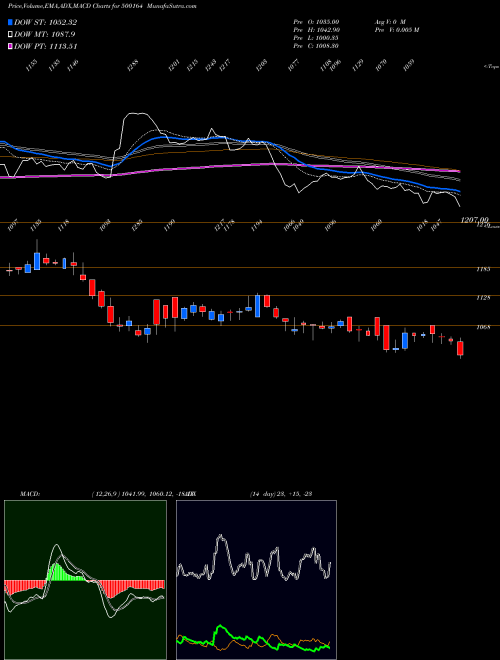The height and width of the screenshot is (660, 500).
Task: Click the 'Pre L' previous low value
Action: [x=316, y=37]
